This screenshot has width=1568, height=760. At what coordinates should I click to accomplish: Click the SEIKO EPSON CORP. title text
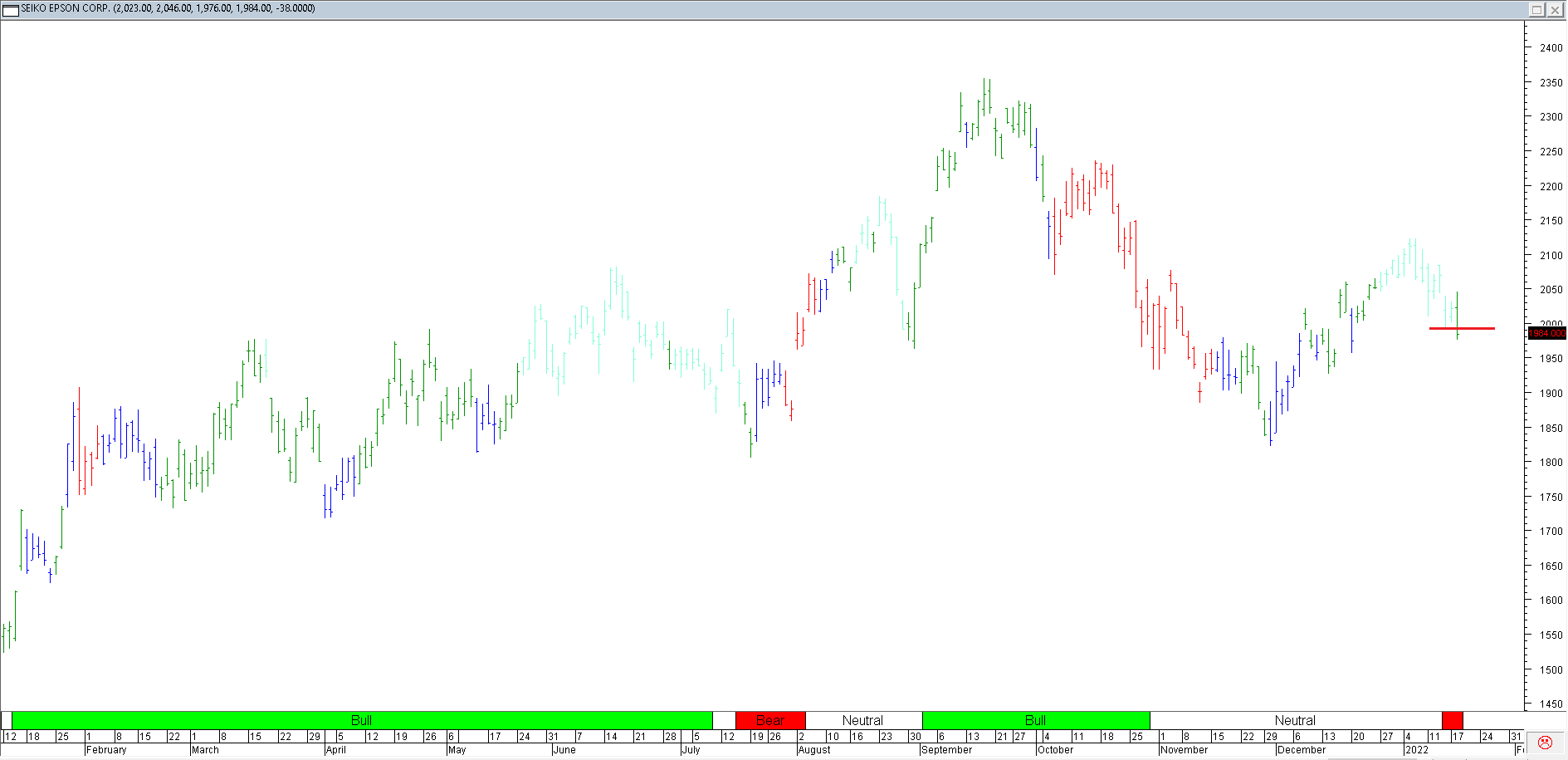pyautogui.click(x=66, y=8)
